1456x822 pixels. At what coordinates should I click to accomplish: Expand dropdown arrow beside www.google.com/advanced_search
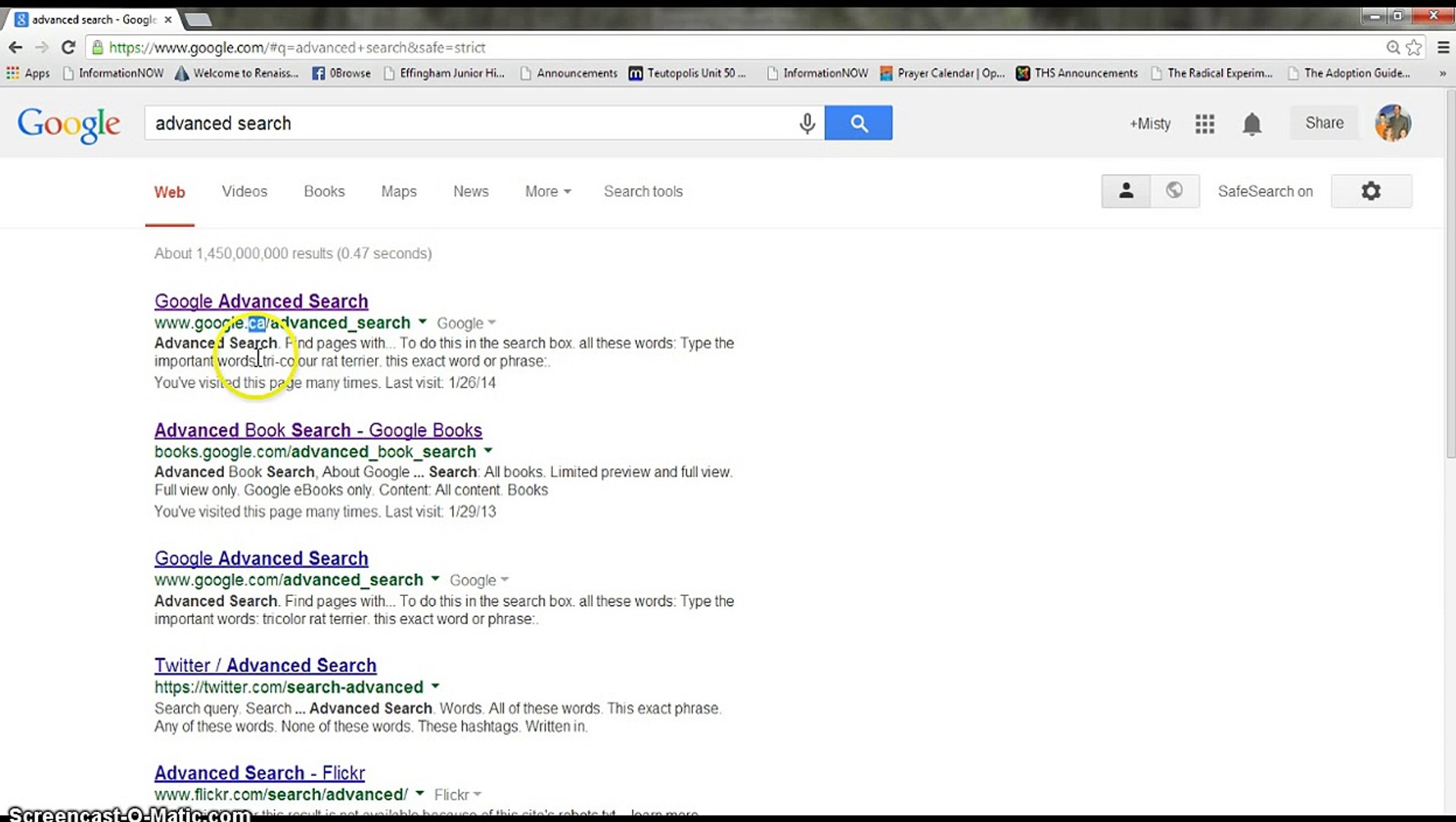(435, 580)
